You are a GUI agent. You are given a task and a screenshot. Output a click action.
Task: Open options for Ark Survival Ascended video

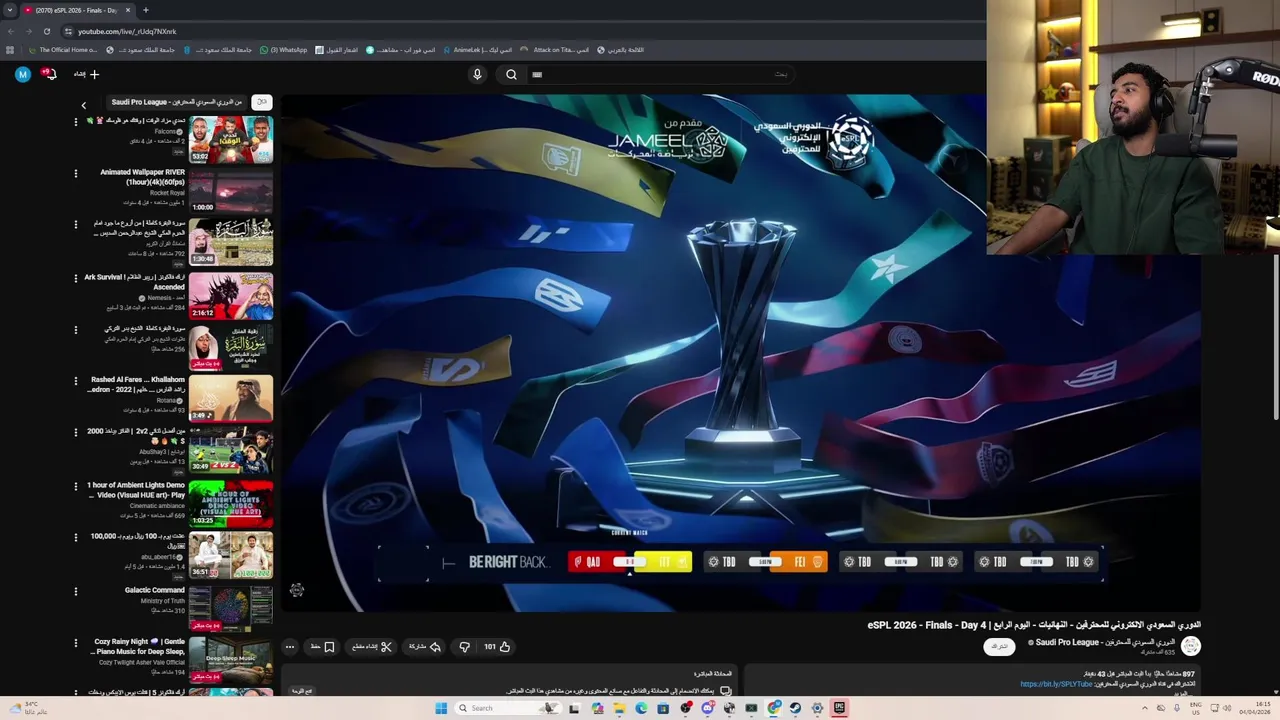pos(75,277)
